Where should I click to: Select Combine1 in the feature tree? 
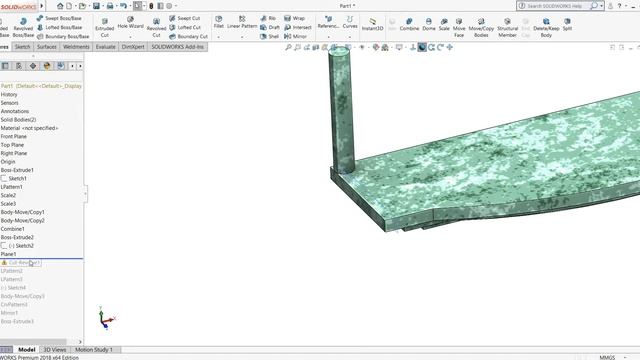[13, 229]
